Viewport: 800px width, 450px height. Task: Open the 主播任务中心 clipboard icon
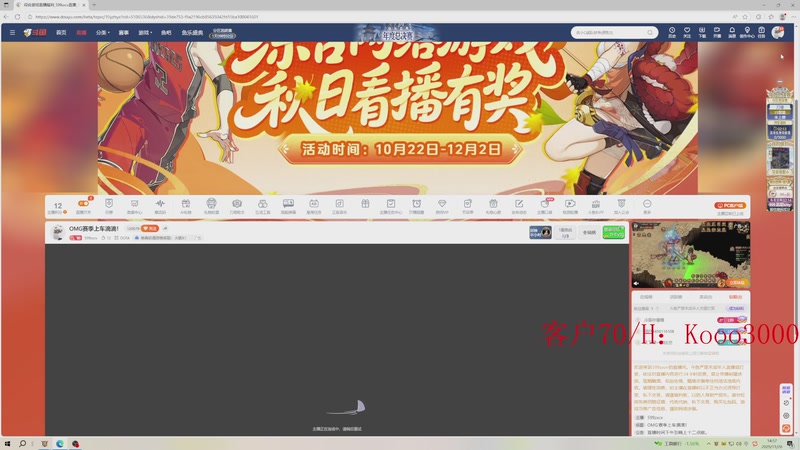click(x=391, y=206)
